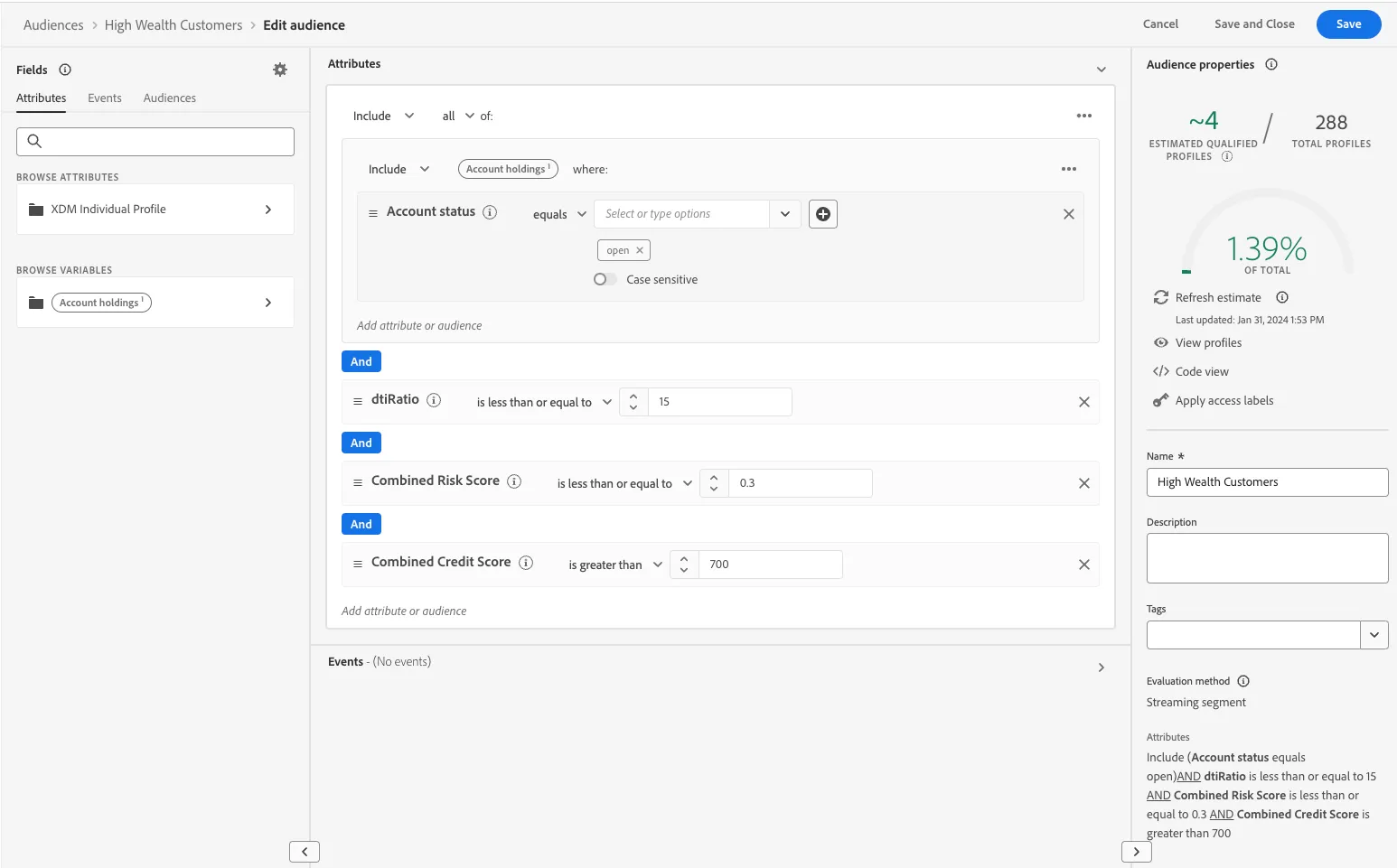
Task: Open the outer Include dropdown
Action: pyautogui.click(x=384, y=116)
